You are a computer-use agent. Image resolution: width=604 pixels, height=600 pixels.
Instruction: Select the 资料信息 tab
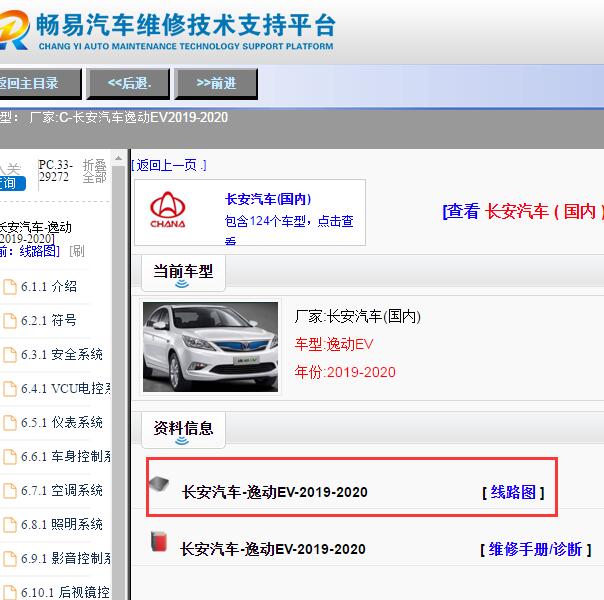183,430
